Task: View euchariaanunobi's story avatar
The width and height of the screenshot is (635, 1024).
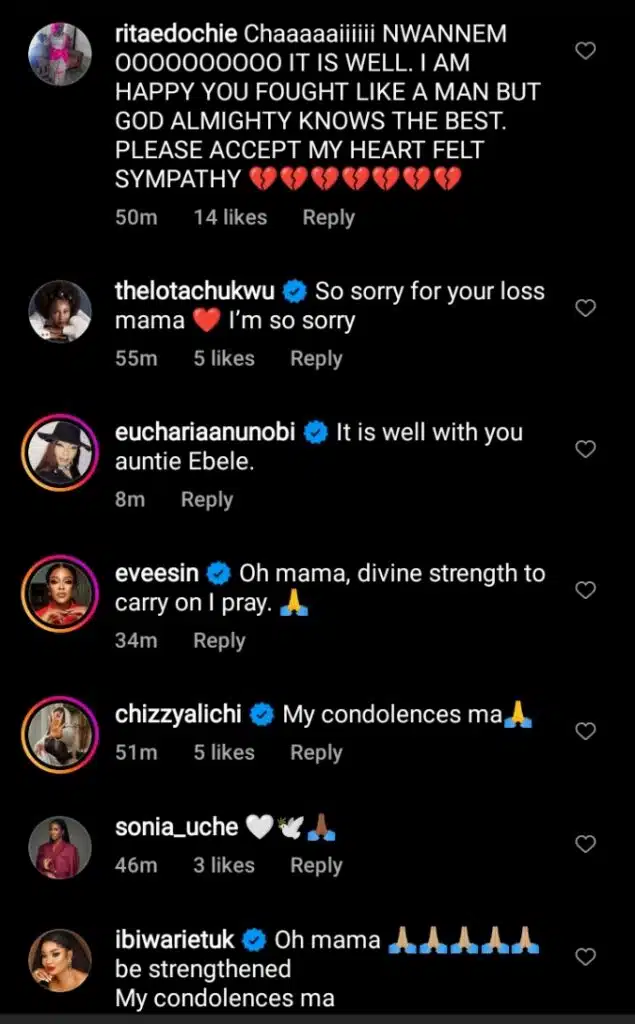Action: tap(60, 453)
